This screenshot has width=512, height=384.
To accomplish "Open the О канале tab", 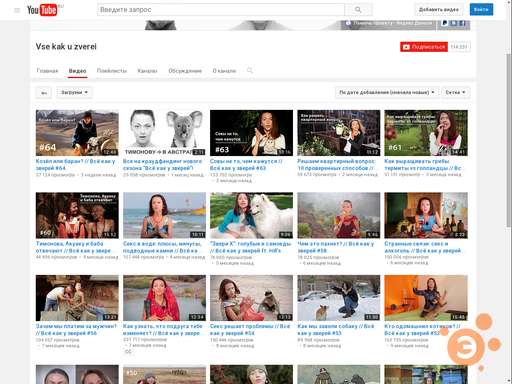I will (224, 71).
